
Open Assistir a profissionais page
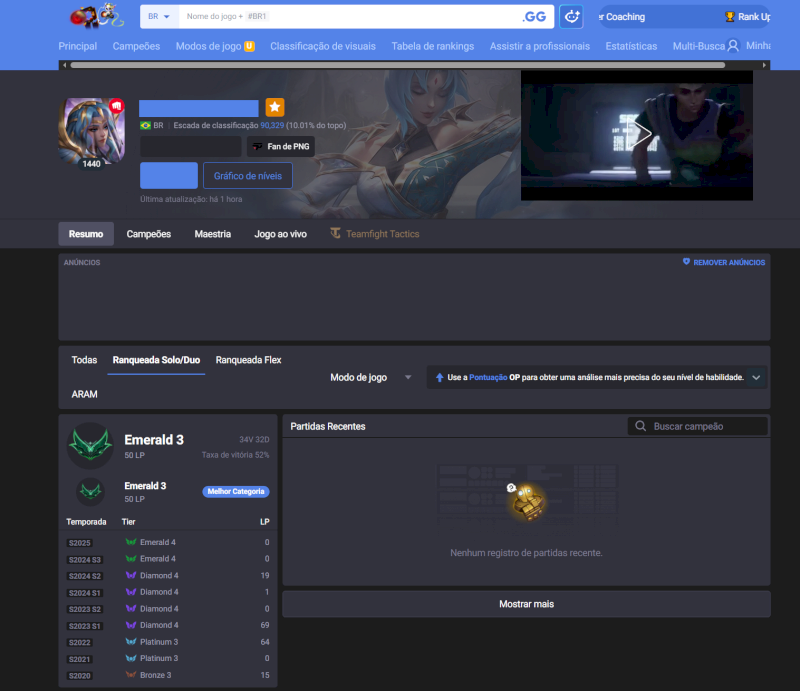click(x=540, y=46)
